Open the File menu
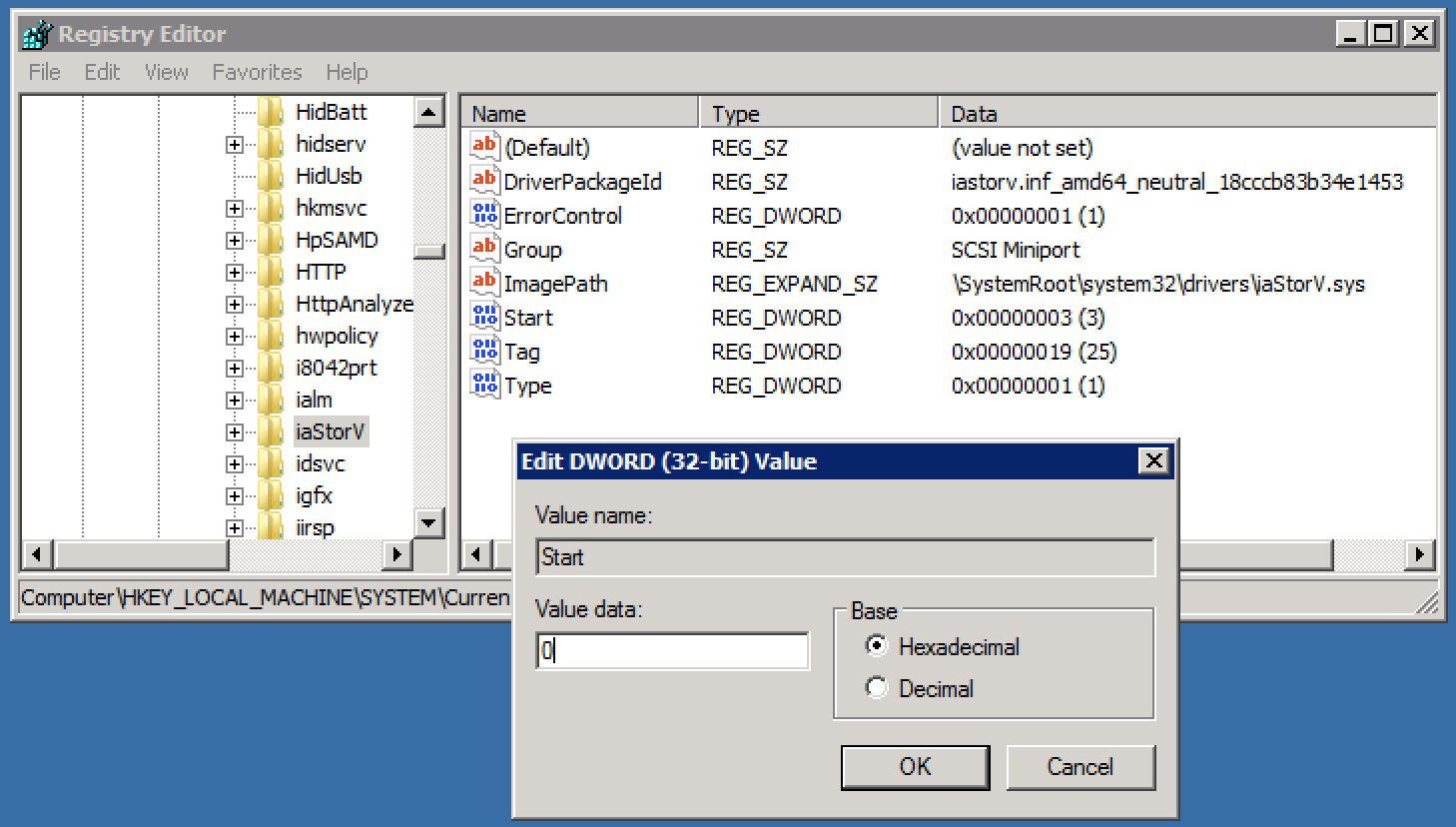The width and height of the screenshot is (1456, 827). coord(44,72)
